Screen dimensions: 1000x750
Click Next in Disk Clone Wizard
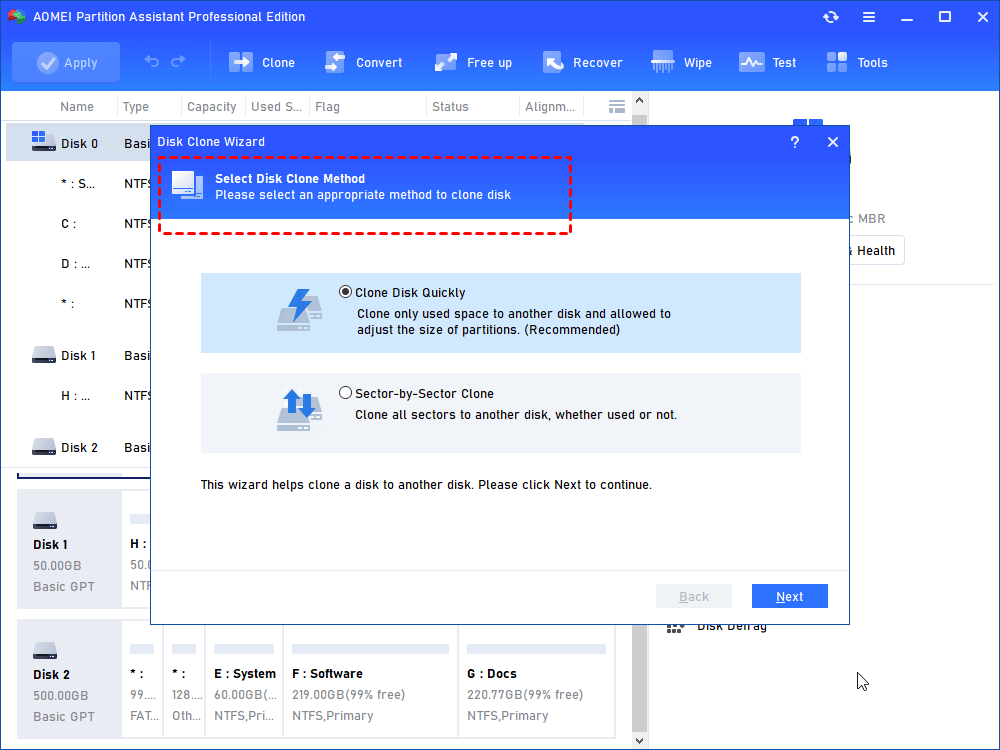790,596
